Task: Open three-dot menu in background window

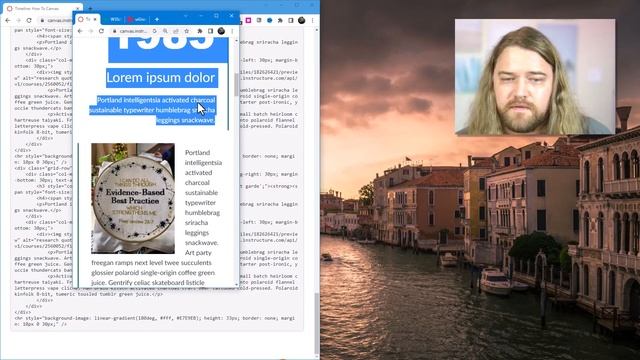Action: point(312,20)
